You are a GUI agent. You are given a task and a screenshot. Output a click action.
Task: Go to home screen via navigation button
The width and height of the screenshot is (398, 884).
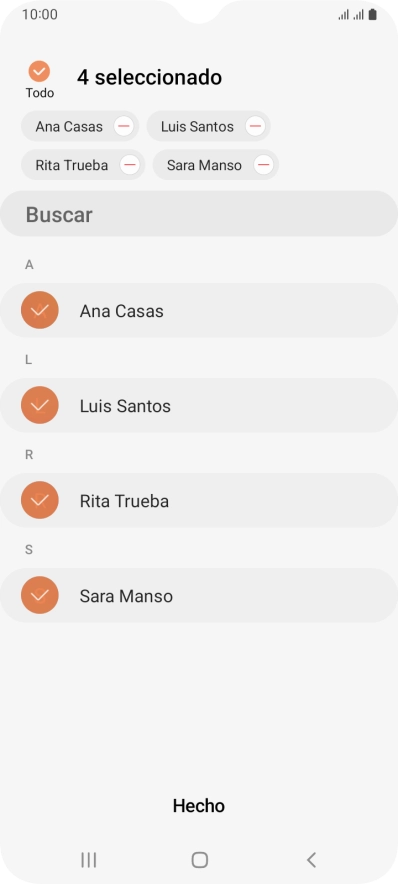200,860
